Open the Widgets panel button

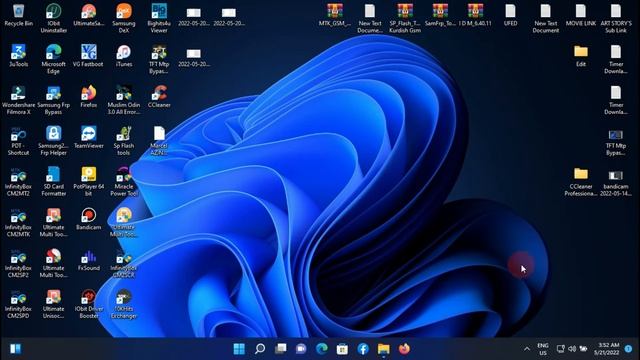coord(16,349)
